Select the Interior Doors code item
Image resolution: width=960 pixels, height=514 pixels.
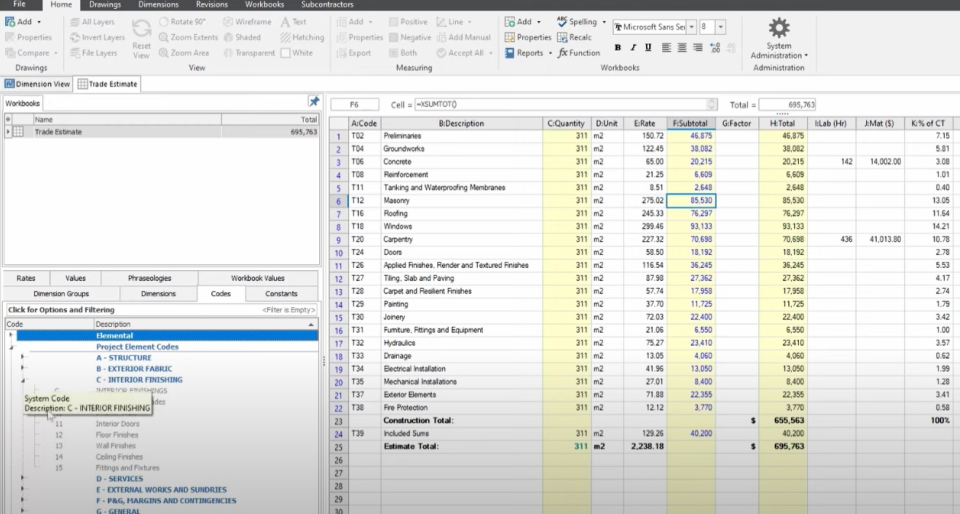pyautogui.click(x=118, y=423)
